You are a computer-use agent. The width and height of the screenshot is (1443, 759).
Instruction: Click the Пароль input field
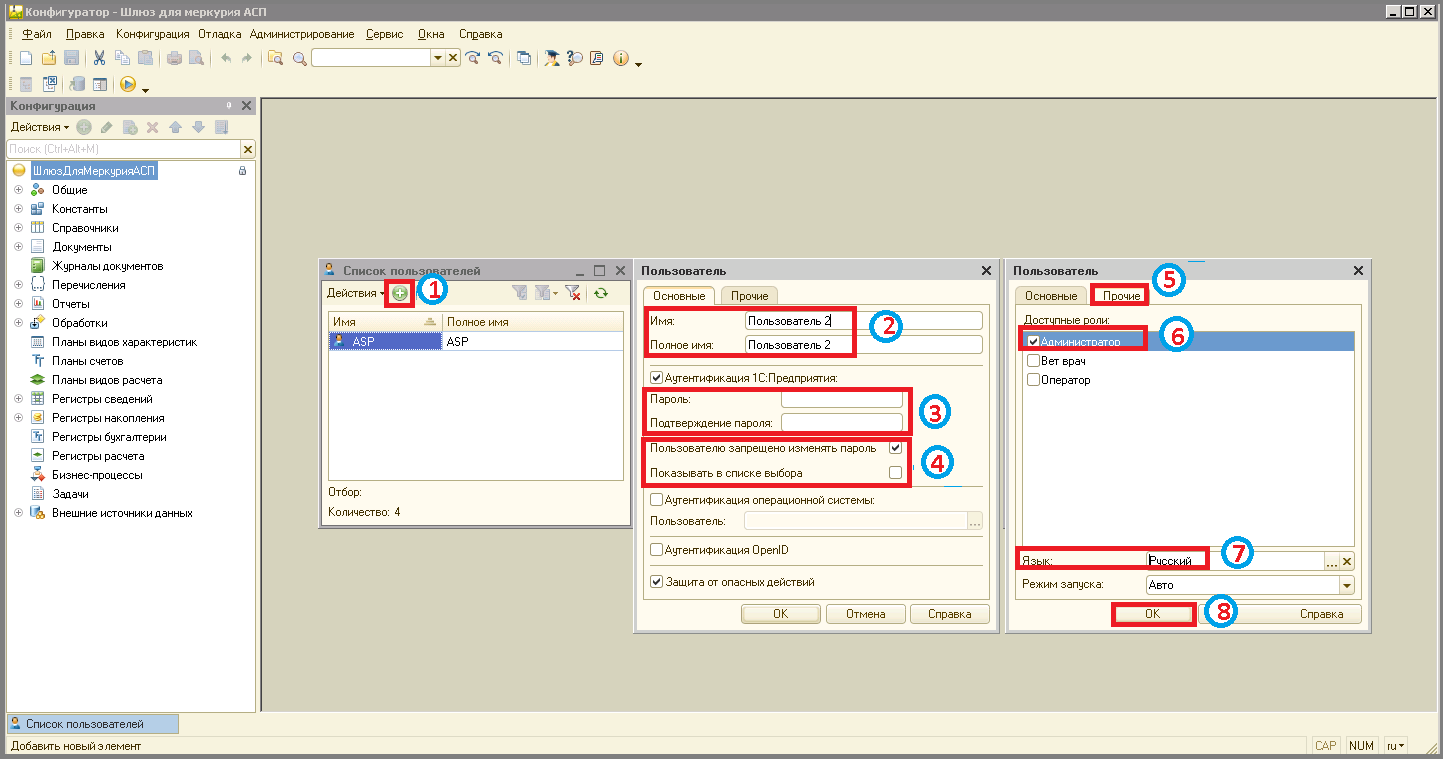[842, 399]
